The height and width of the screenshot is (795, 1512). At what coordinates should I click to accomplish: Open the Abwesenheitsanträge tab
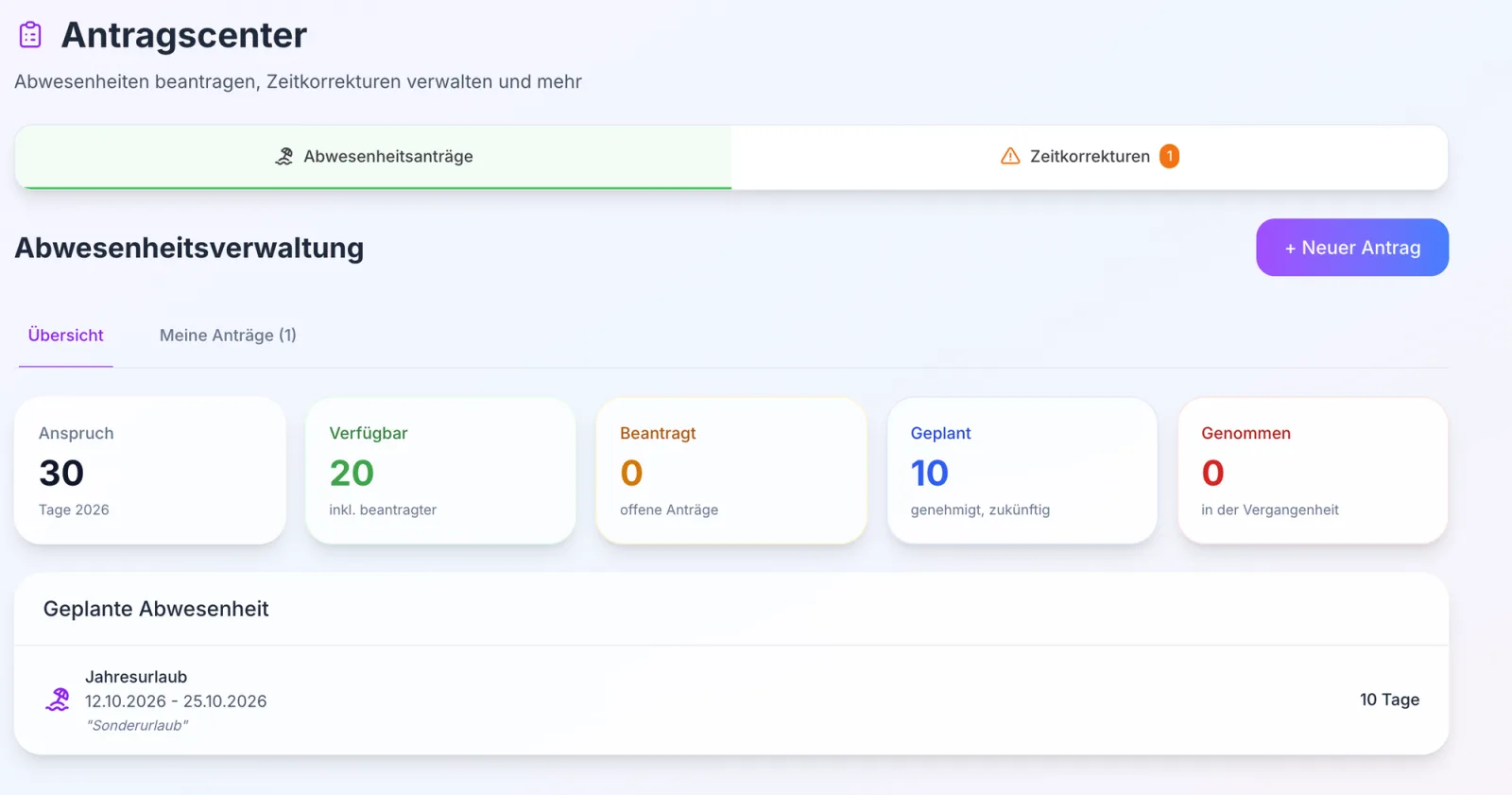pyautogui.click(x=373, y=157)
